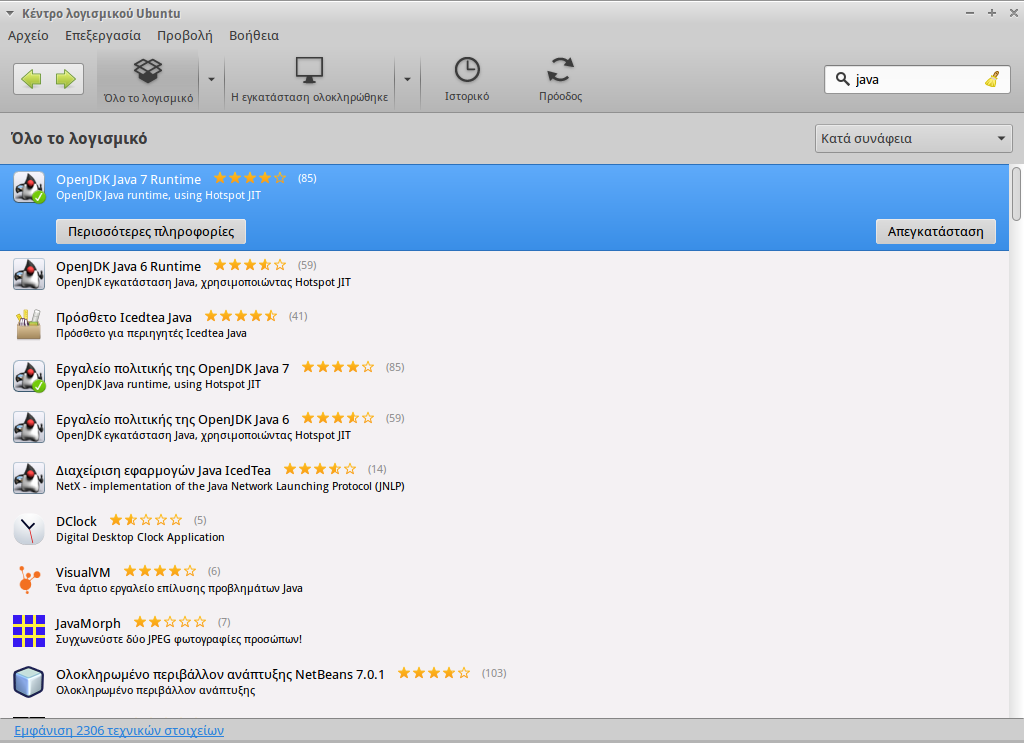The width and height of the screenshot is (1024, 743).
Task: Select the JavaMorph title
Action: point(88,623)
